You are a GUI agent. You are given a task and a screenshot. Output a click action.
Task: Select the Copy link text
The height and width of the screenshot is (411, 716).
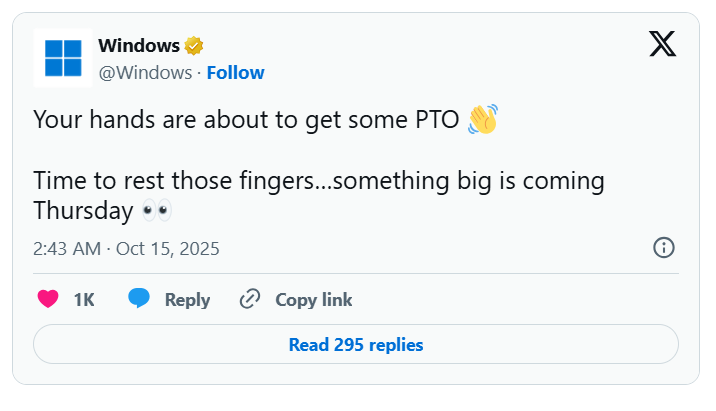[314, 299]
